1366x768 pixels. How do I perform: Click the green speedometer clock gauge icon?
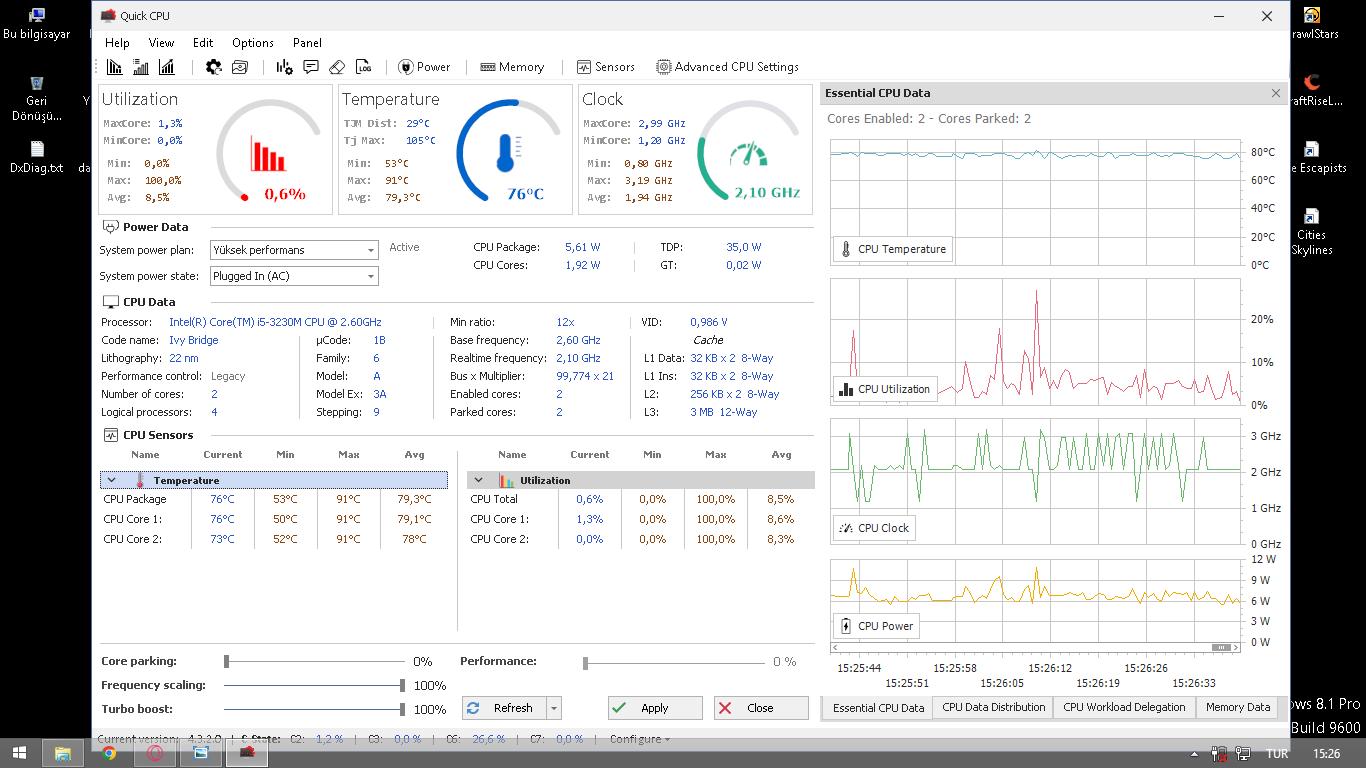(747, 155)
